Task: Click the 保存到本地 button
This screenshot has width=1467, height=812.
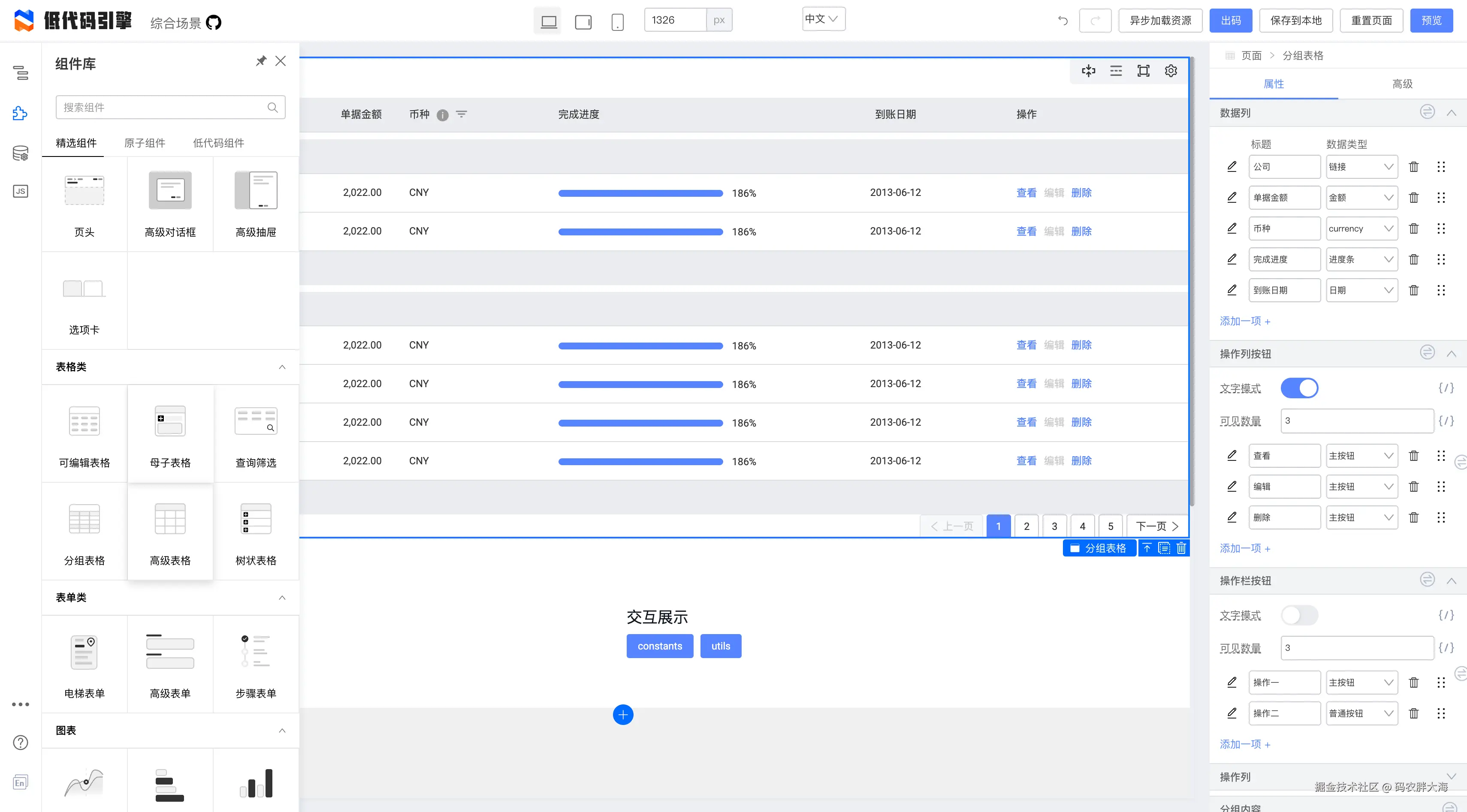Action: [x=1295, y=21]
